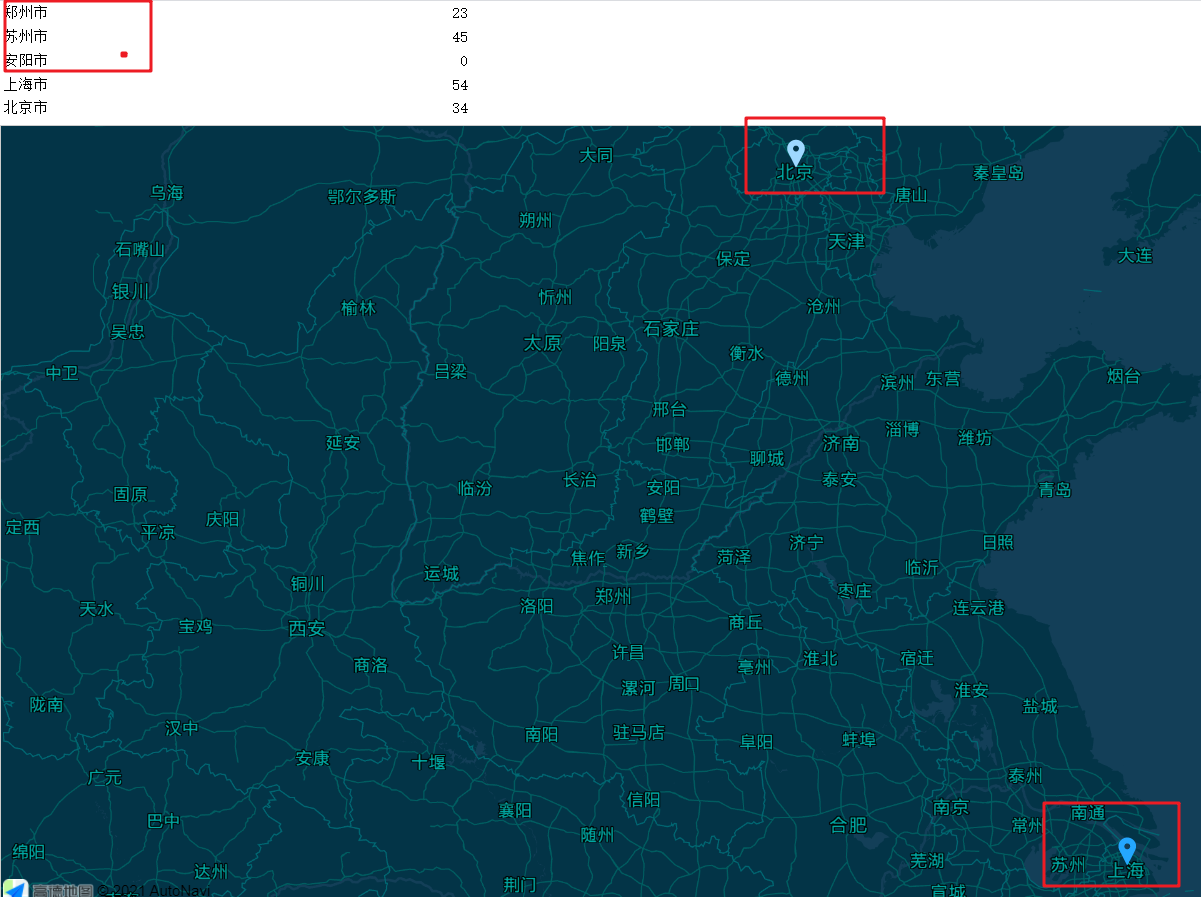Click the 绵阳 label on the map

tap(29, 851)
